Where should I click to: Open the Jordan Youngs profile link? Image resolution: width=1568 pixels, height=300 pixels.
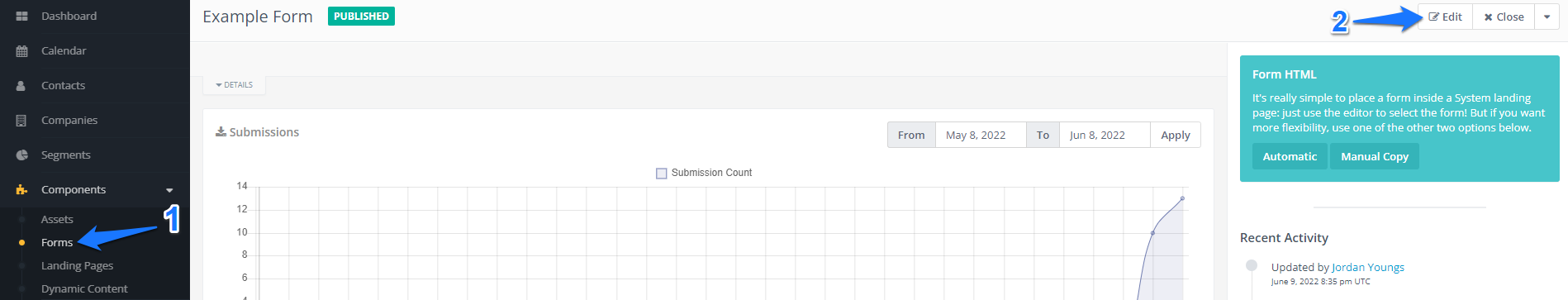[1368, 267]
